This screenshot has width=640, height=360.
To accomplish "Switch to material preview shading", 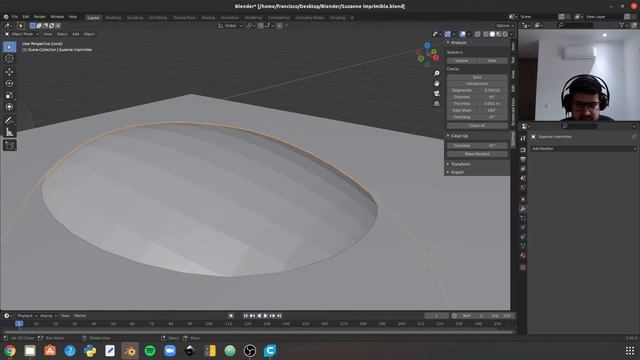I will click(x=499, y=34).
